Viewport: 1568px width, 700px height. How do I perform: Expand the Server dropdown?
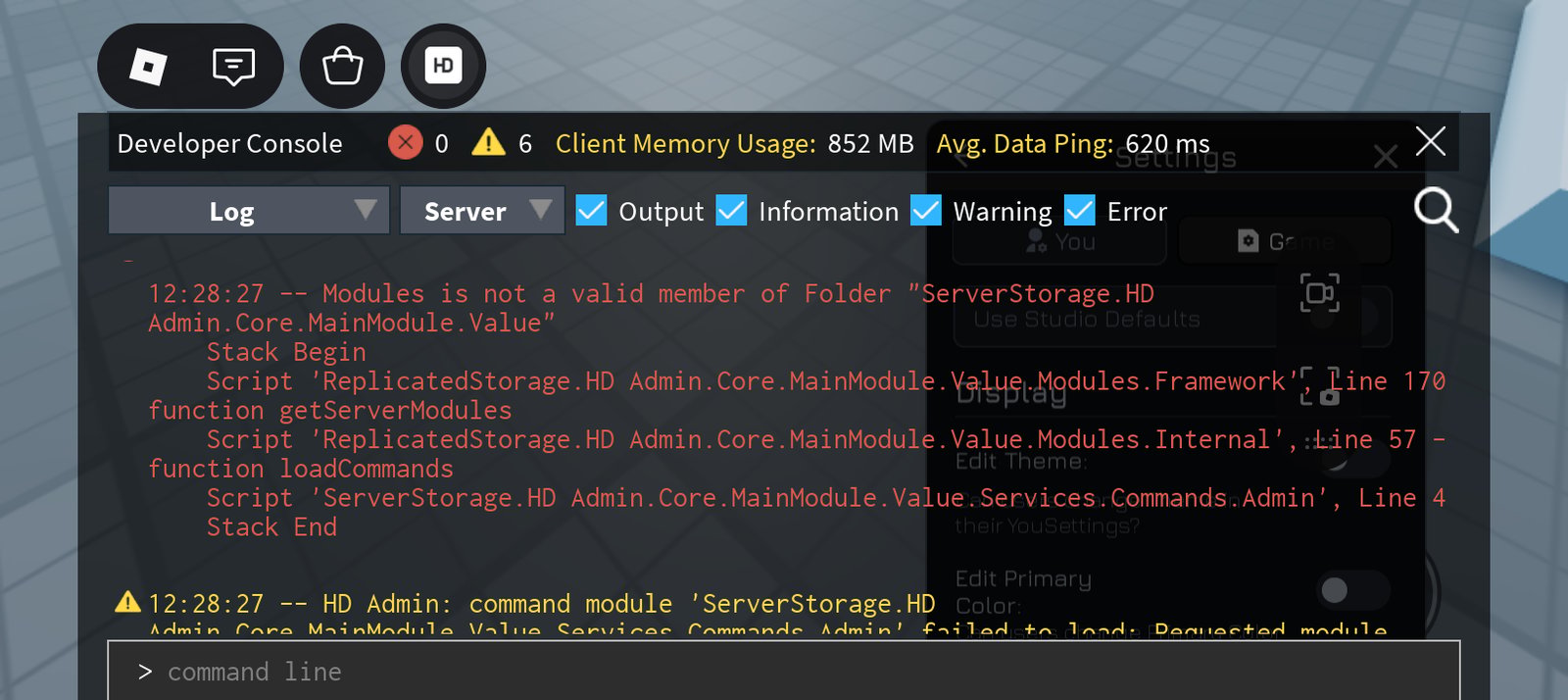point(482,211)
